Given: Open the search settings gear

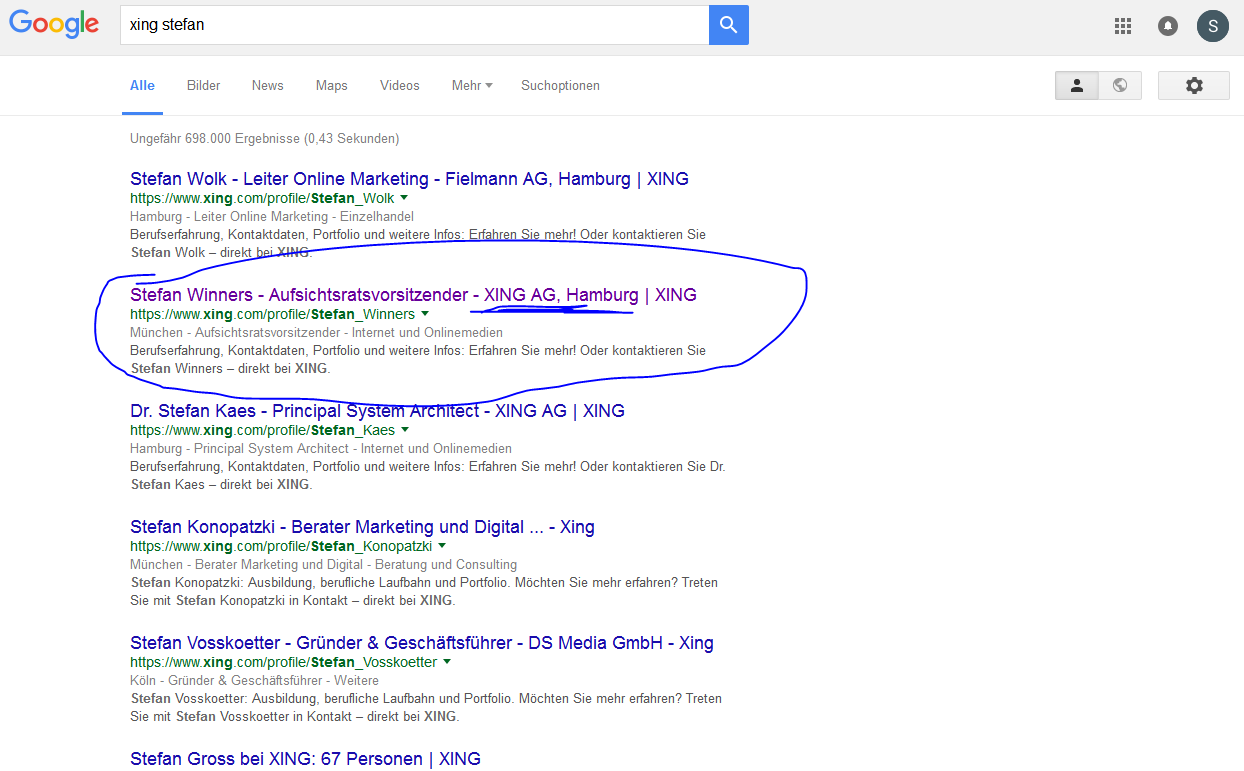Looking at the screenshot, I should [x=1194, y=86].
